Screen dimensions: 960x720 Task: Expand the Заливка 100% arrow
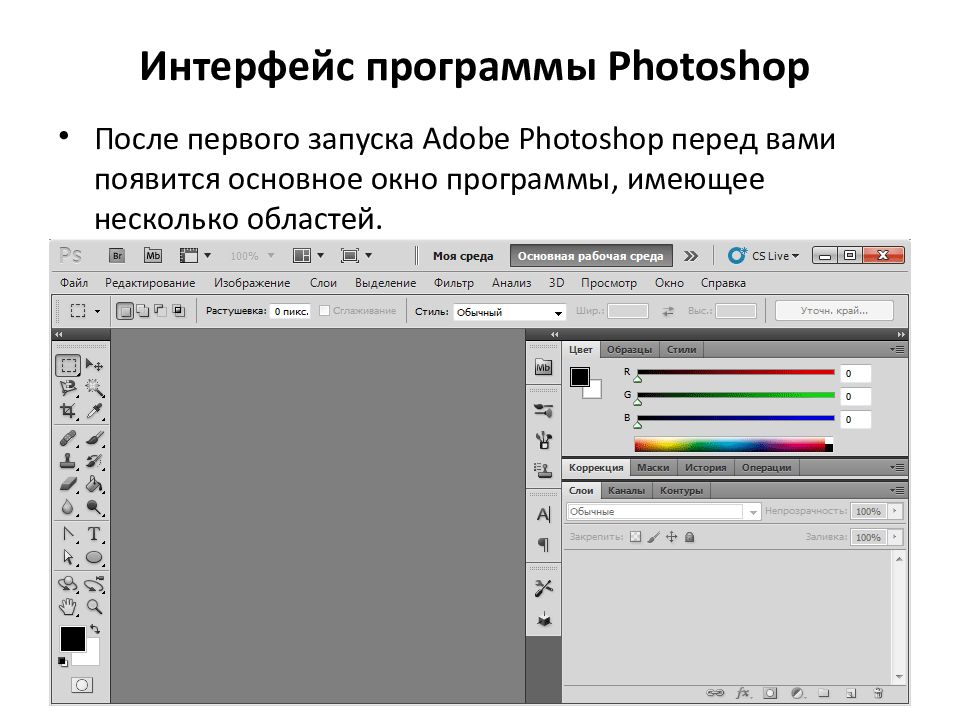point(895,537)
